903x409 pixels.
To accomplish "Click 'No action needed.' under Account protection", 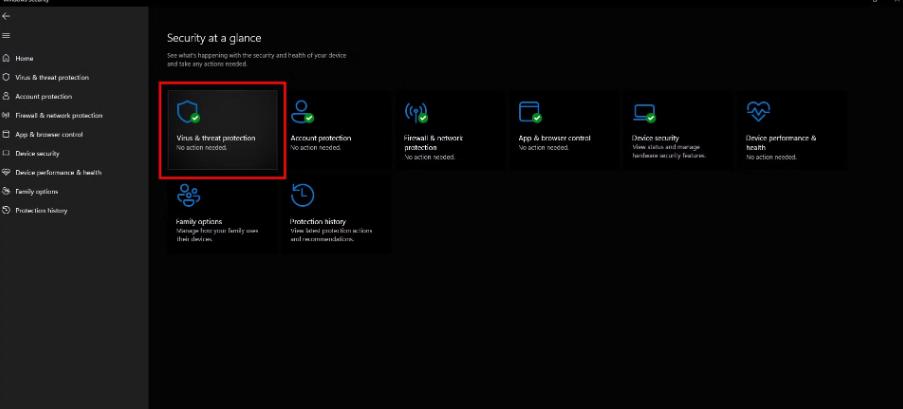I will (316, 147).
